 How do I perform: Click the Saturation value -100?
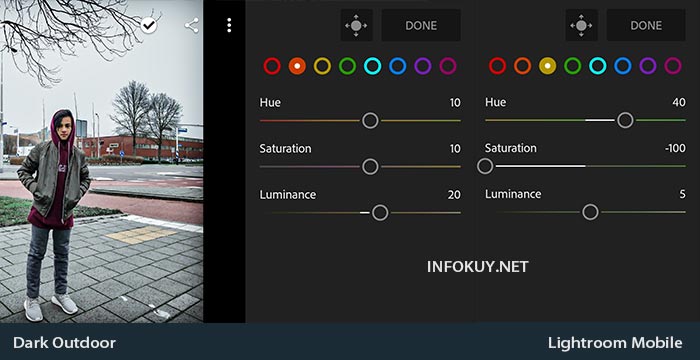[675, 148]
